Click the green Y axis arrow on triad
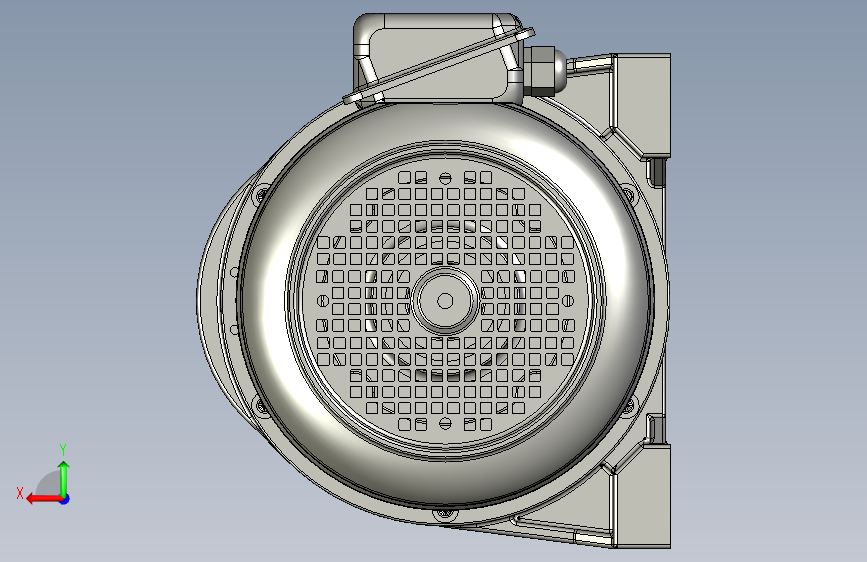 click(64, 478)
